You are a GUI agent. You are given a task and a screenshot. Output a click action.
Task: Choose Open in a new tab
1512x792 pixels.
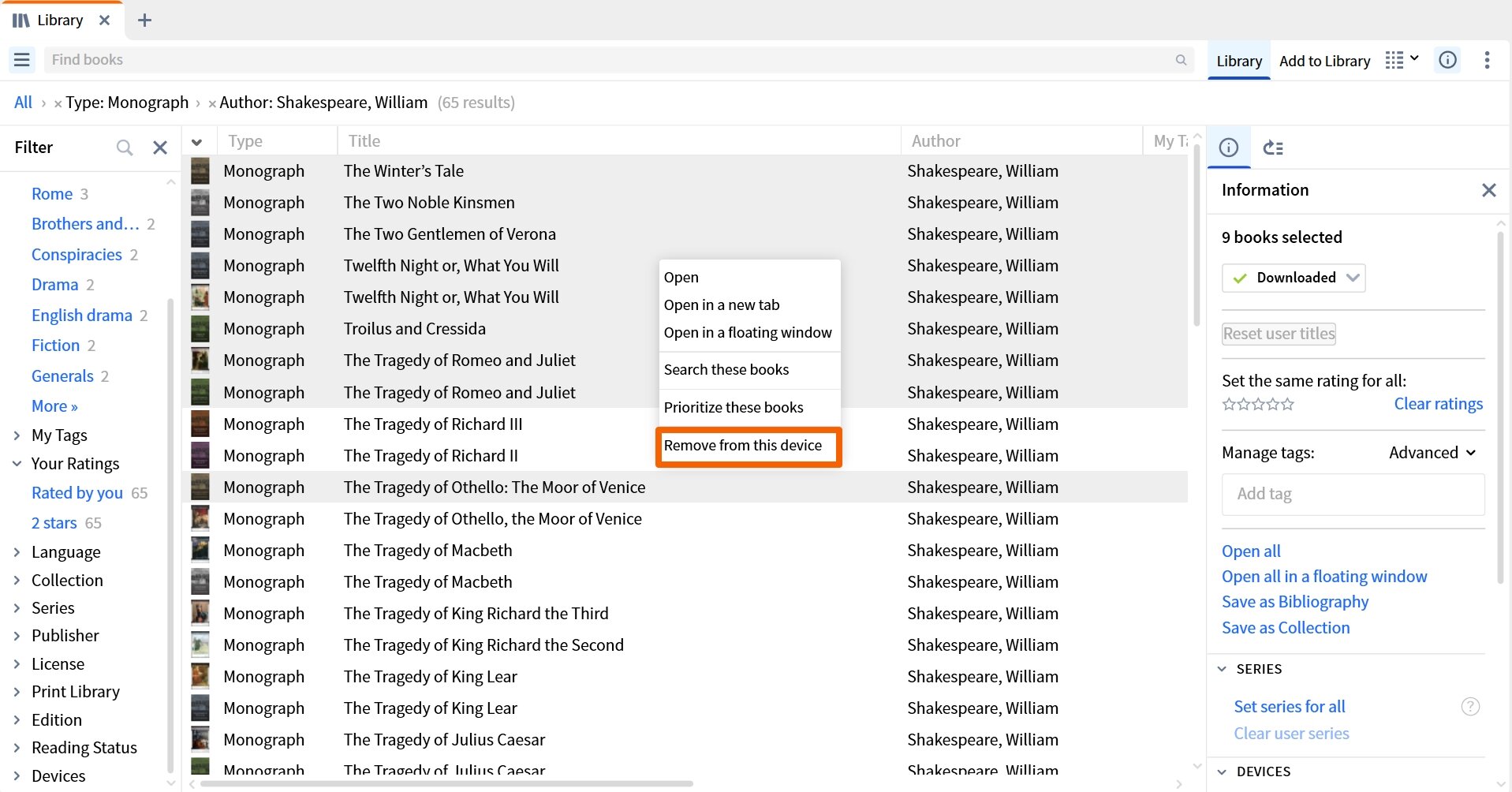[749, 305]
